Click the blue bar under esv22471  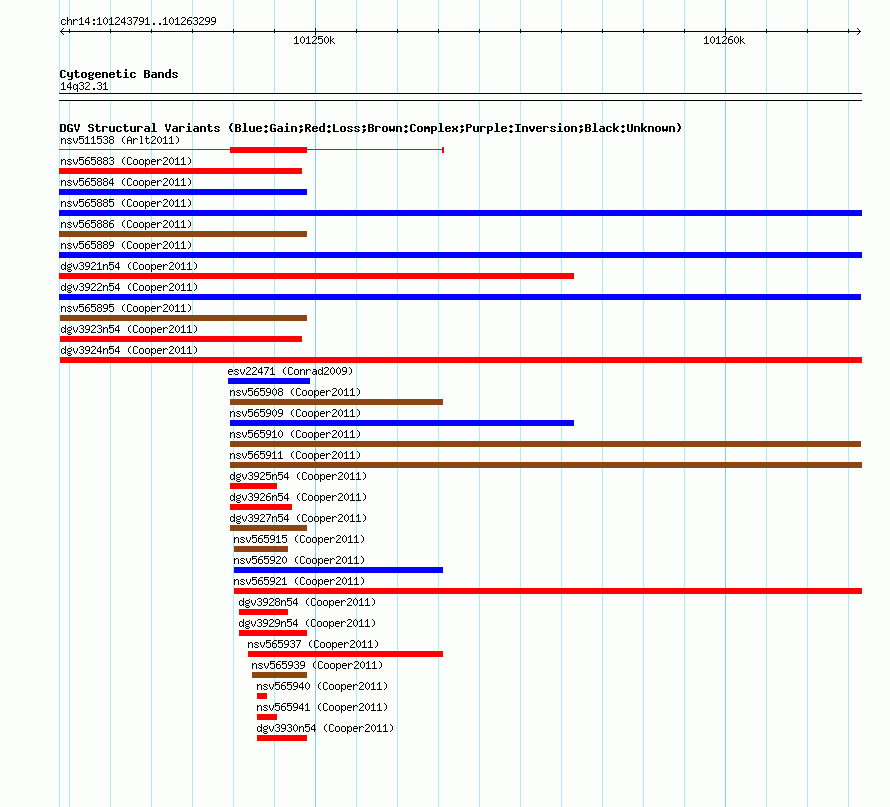[x=268, y=381]
